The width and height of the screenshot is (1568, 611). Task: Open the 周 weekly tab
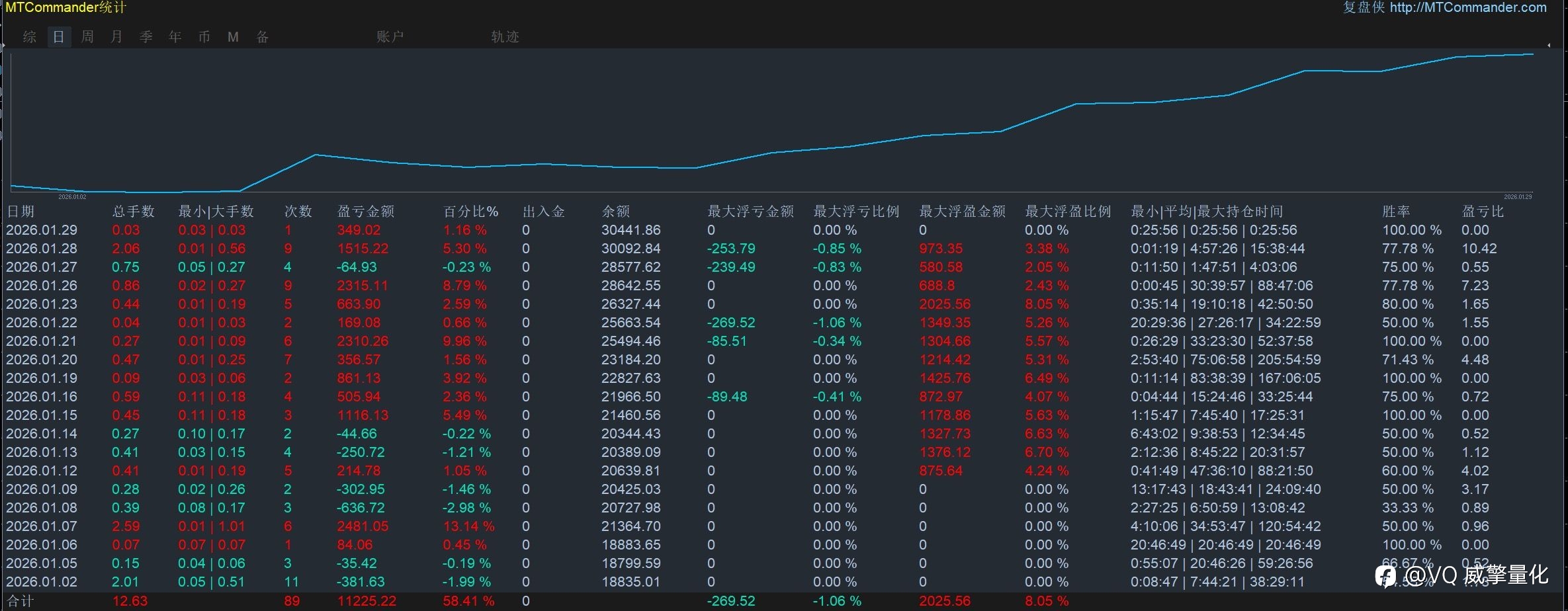pyautogui.click(x=87, y=37)
